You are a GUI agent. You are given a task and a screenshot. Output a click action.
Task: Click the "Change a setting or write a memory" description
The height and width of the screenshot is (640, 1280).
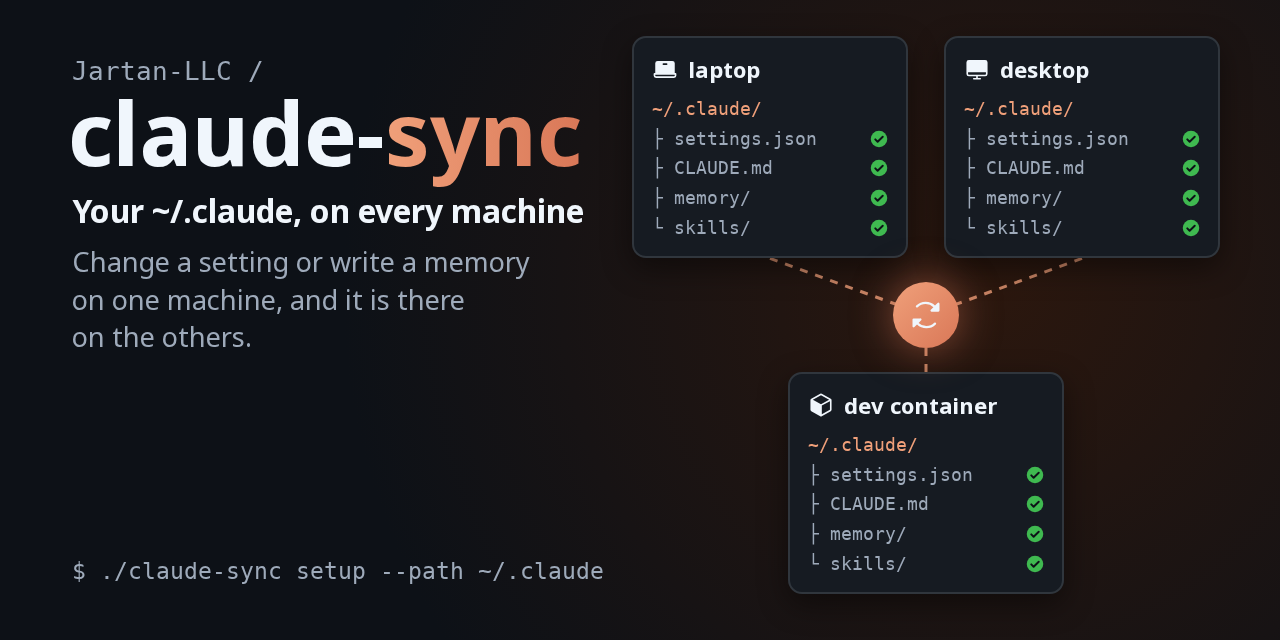[301, 262]
